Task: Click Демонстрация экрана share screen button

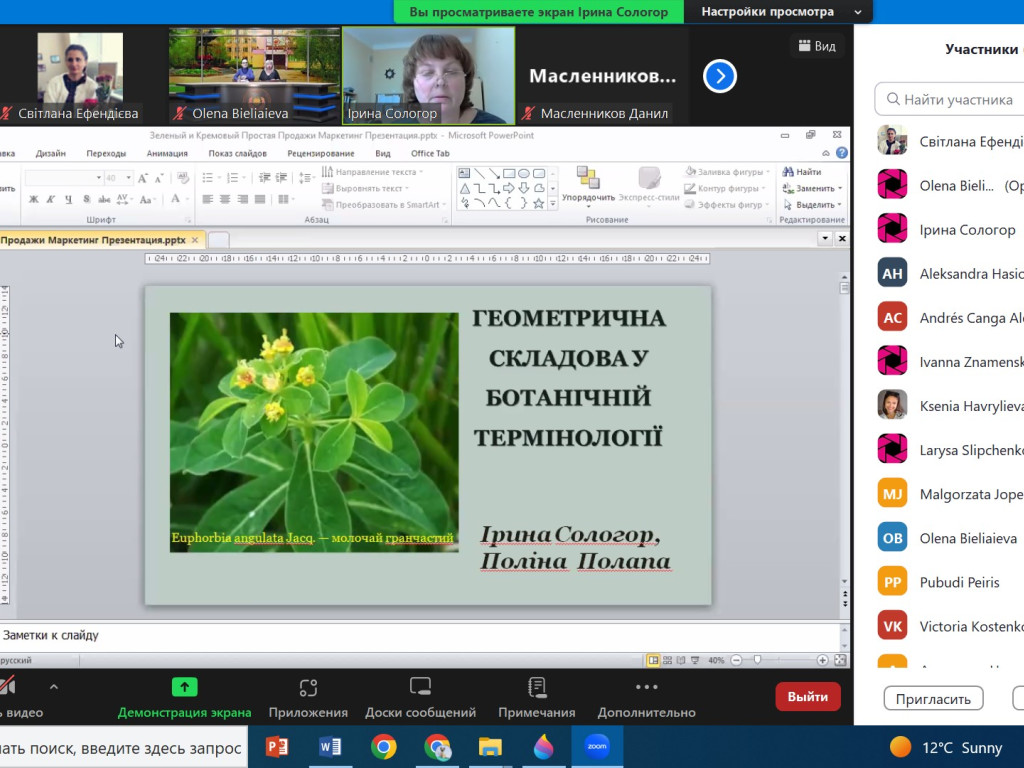Action: point(184,697)
